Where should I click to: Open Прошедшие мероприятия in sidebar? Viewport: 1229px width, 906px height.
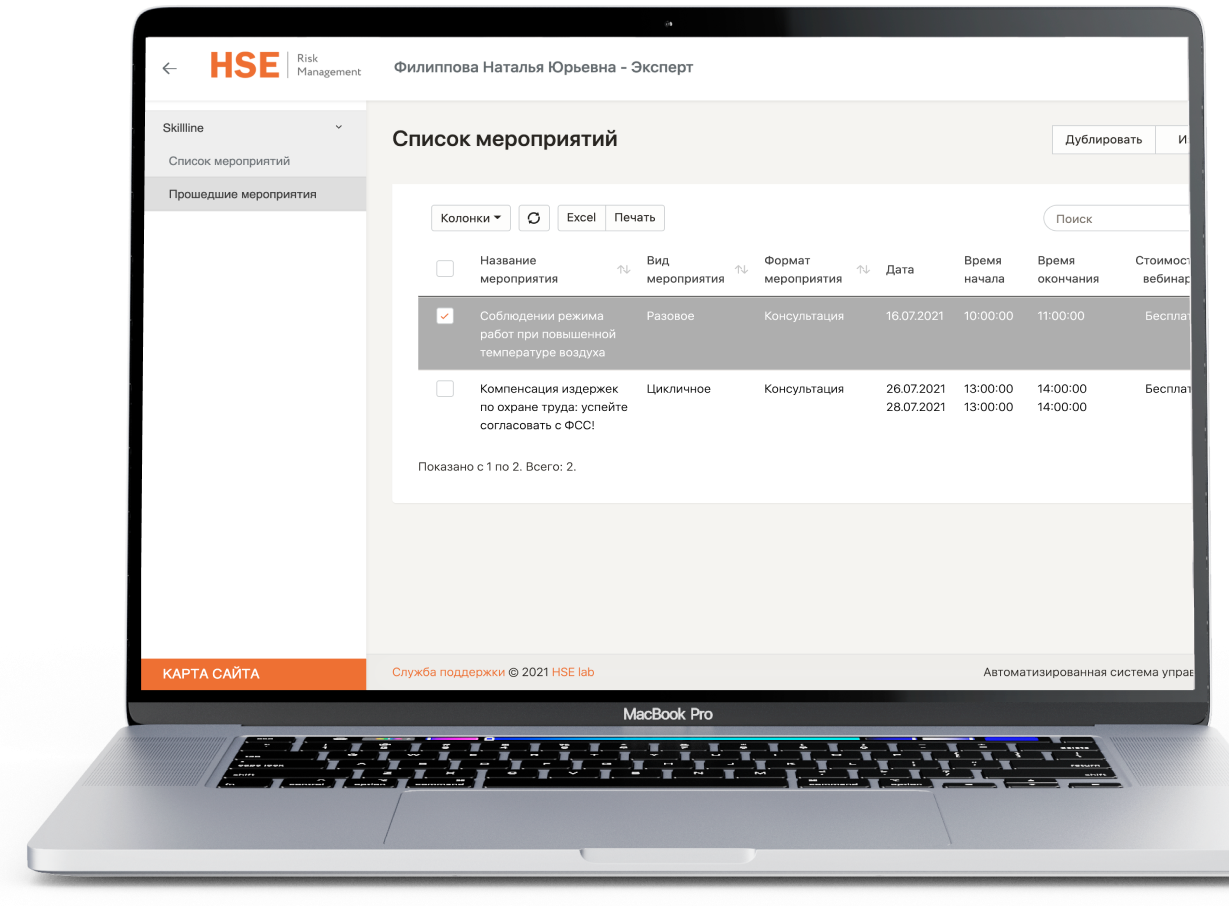(242, 194)
